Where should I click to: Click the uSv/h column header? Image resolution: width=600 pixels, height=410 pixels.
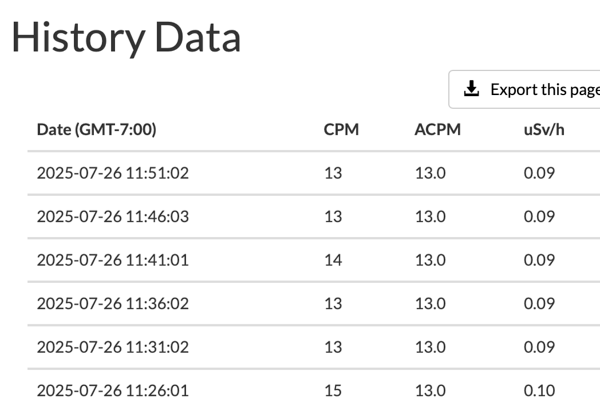tap(544, 129)
